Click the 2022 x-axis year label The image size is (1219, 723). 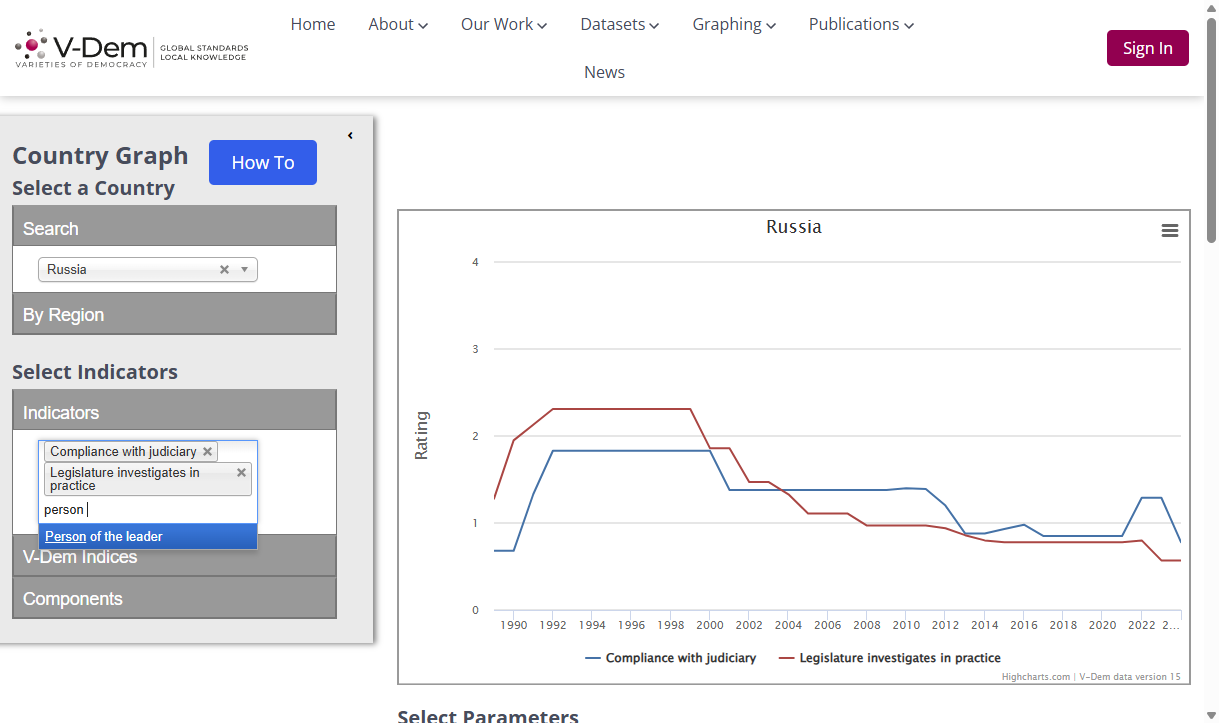coord(1141,625)
